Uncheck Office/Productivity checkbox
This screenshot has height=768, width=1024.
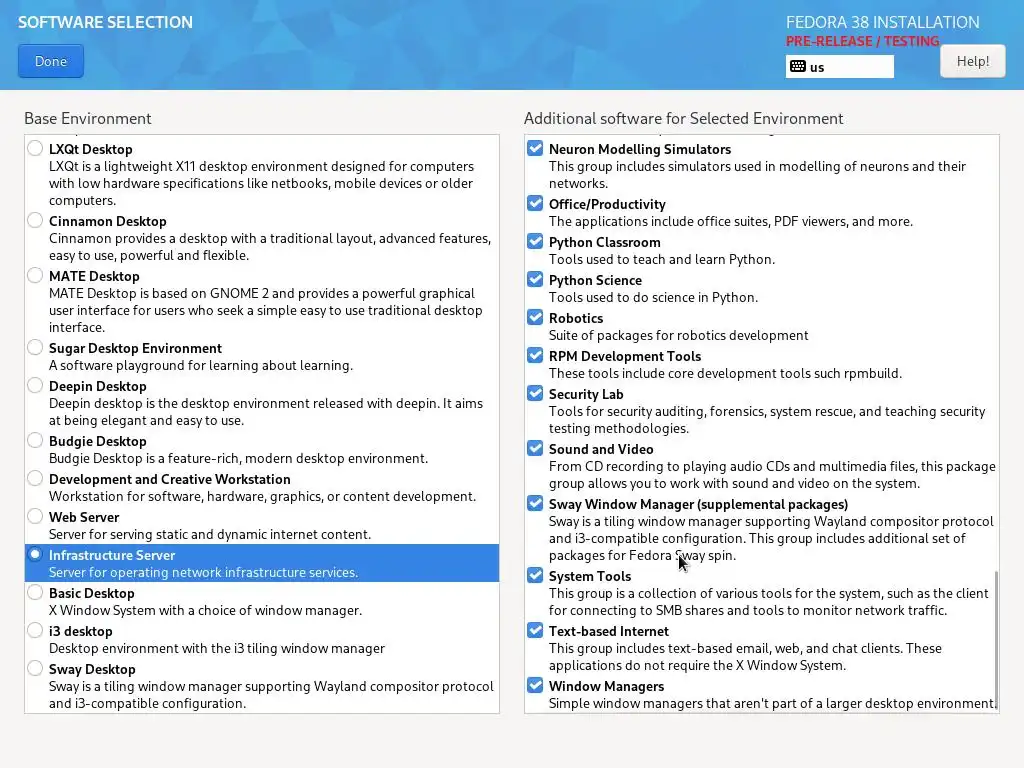[x=535, y=203]
